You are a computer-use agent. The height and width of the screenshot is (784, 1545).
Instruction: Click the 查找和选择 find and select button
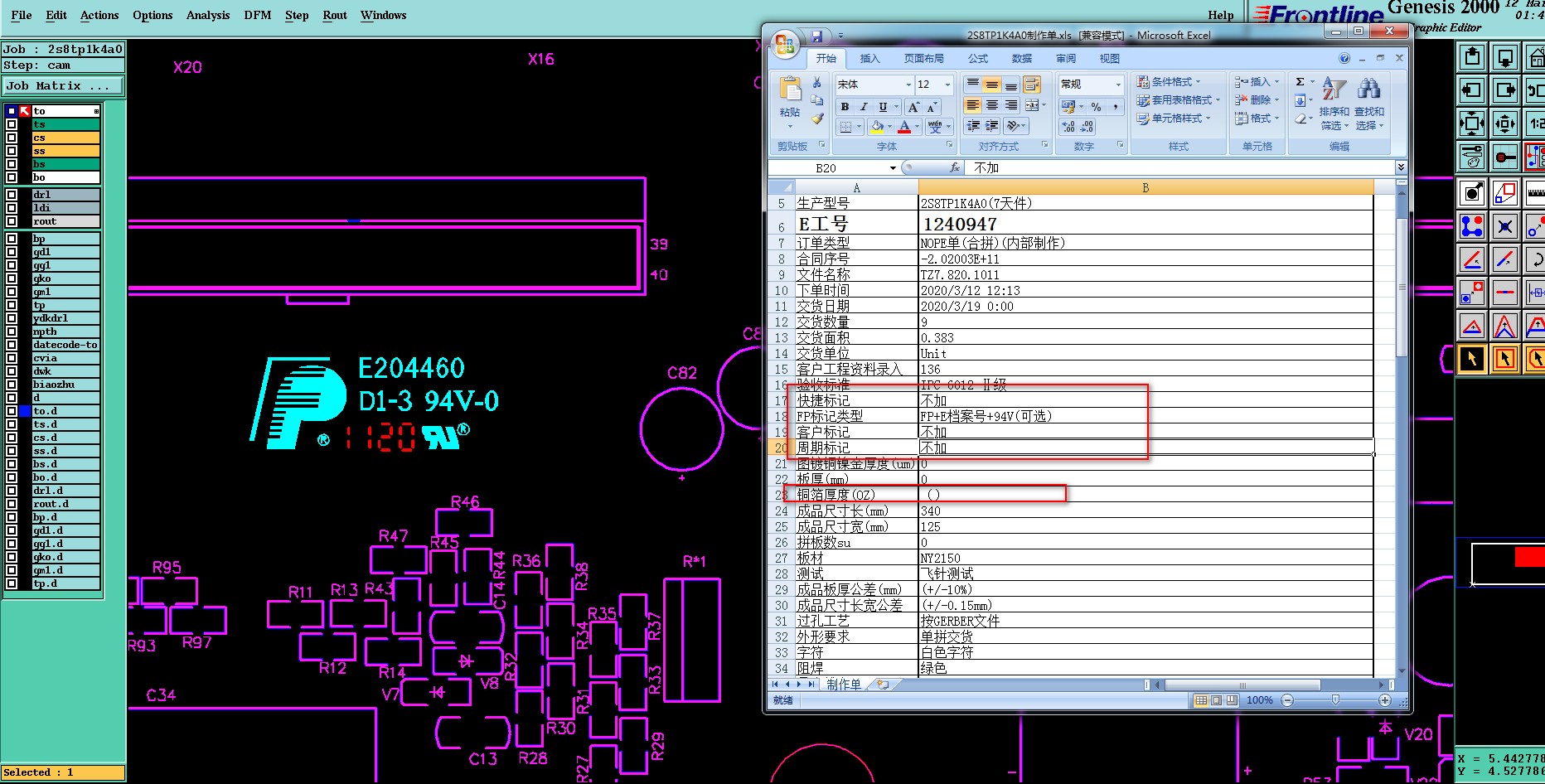pos(1369,104)
